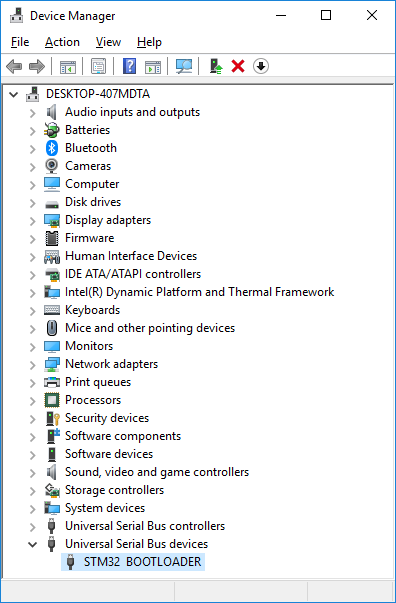Click the red X uninstall device icon
Image resolution: width=396 pixels, height=603 pixels.
tap(238, 67)
